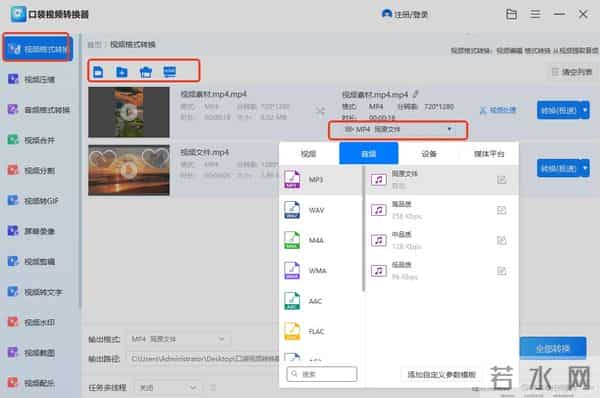Choose the 128 Kbps quality preset
The width and height of the screenshot is (600, 398).
(442, 240)
